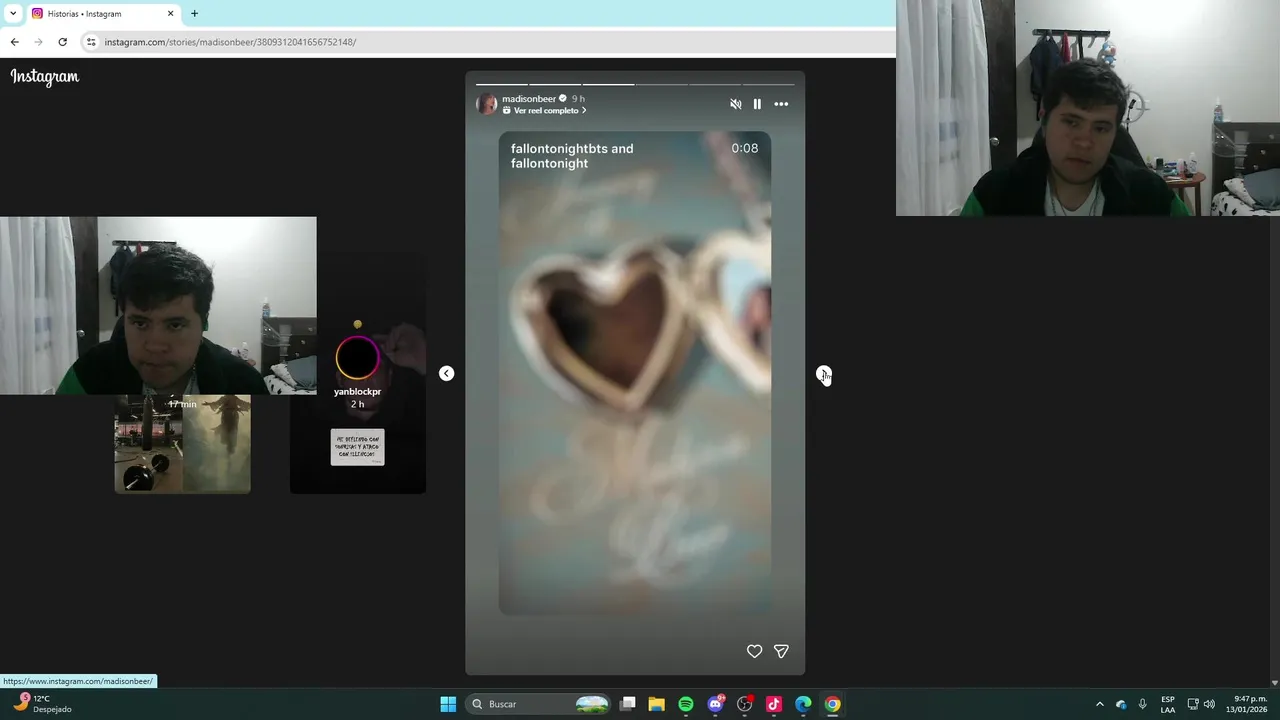The height and width of the screenshot is (720, 1280).
Task: Open the '17 min' story preview thumbnail
Action: (x=182, y=444)
